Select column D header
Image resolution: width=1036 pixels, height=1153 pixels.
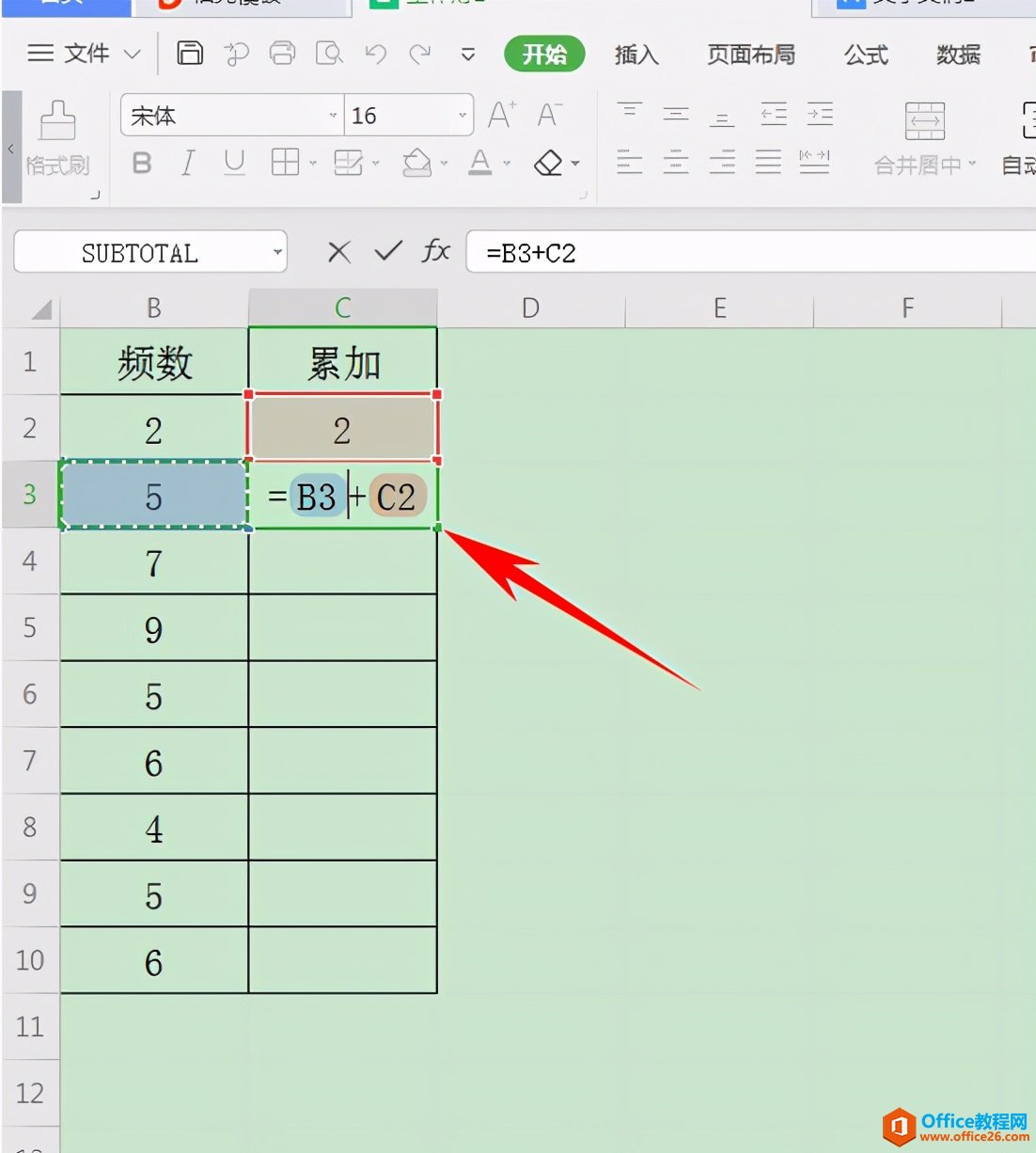(x=531, y=308)
